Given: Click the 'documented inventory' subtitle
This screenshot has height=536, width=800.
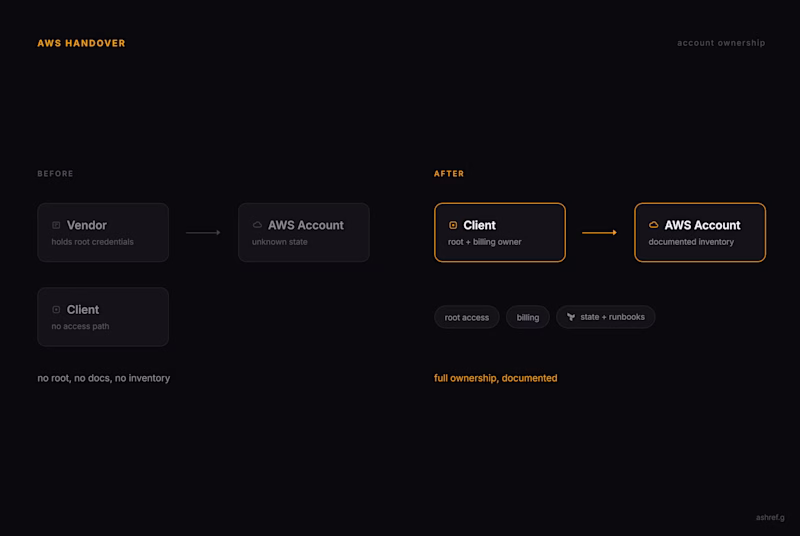Looking at the screenshot, I should pos(691,242).
